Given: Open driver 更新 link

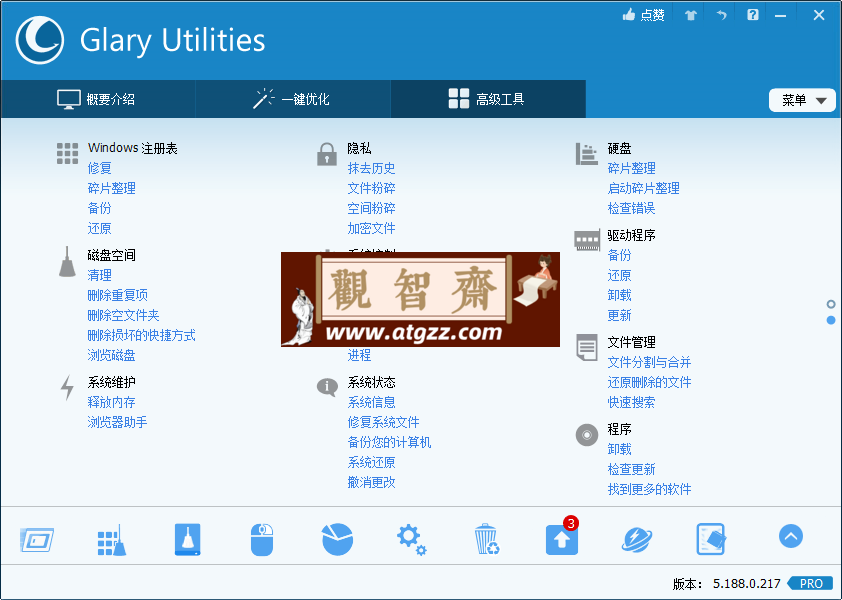Looking at the screenshot, I should (619, 315).
